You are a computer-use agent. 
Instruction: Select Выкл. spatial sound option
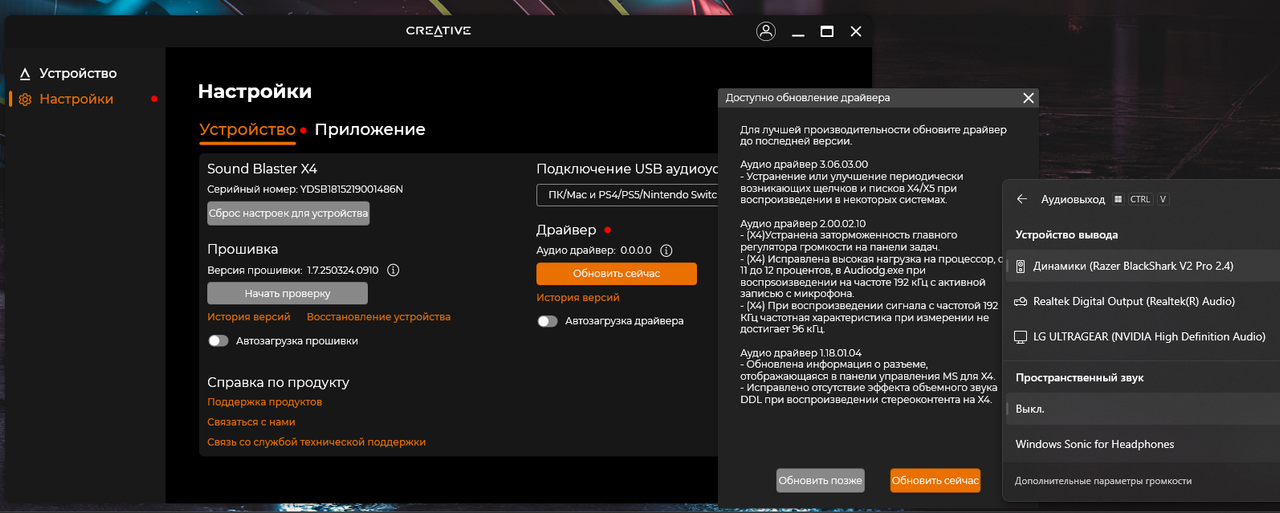tap(1143, 409)
